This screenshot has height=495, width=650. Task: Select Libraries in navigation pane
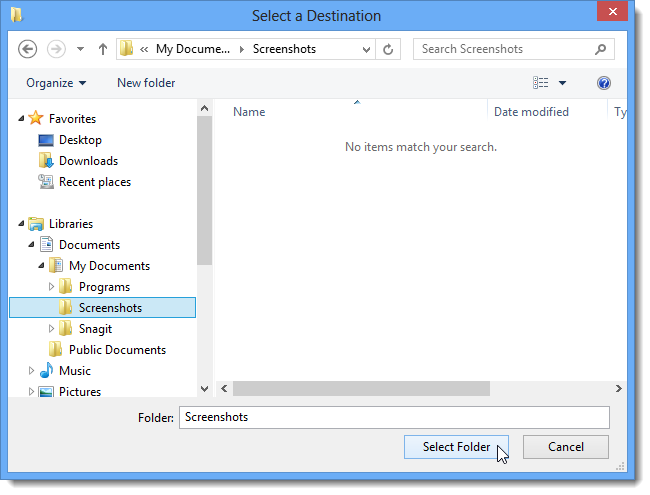point(71,224)
